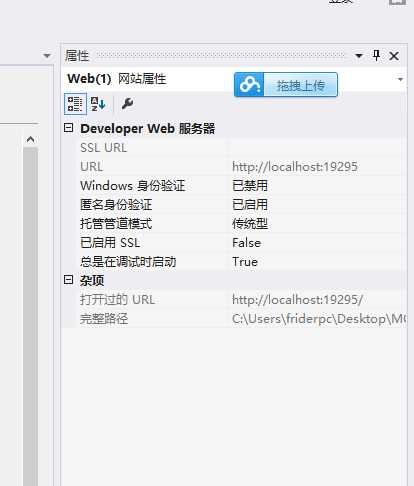
Task: Click the cloud icon on 拖拽上传
Action: tap(249, 85)
